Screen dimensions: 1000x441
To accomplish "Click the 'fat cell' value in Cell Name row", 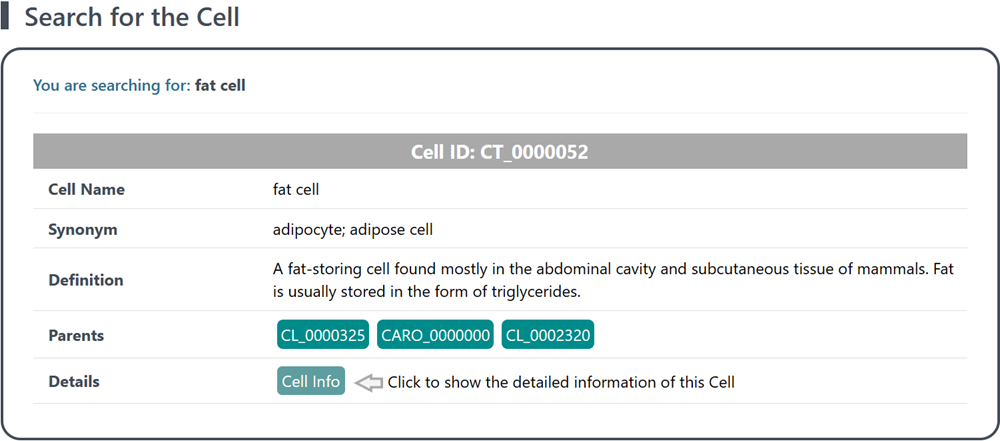I will click(296, 189).
